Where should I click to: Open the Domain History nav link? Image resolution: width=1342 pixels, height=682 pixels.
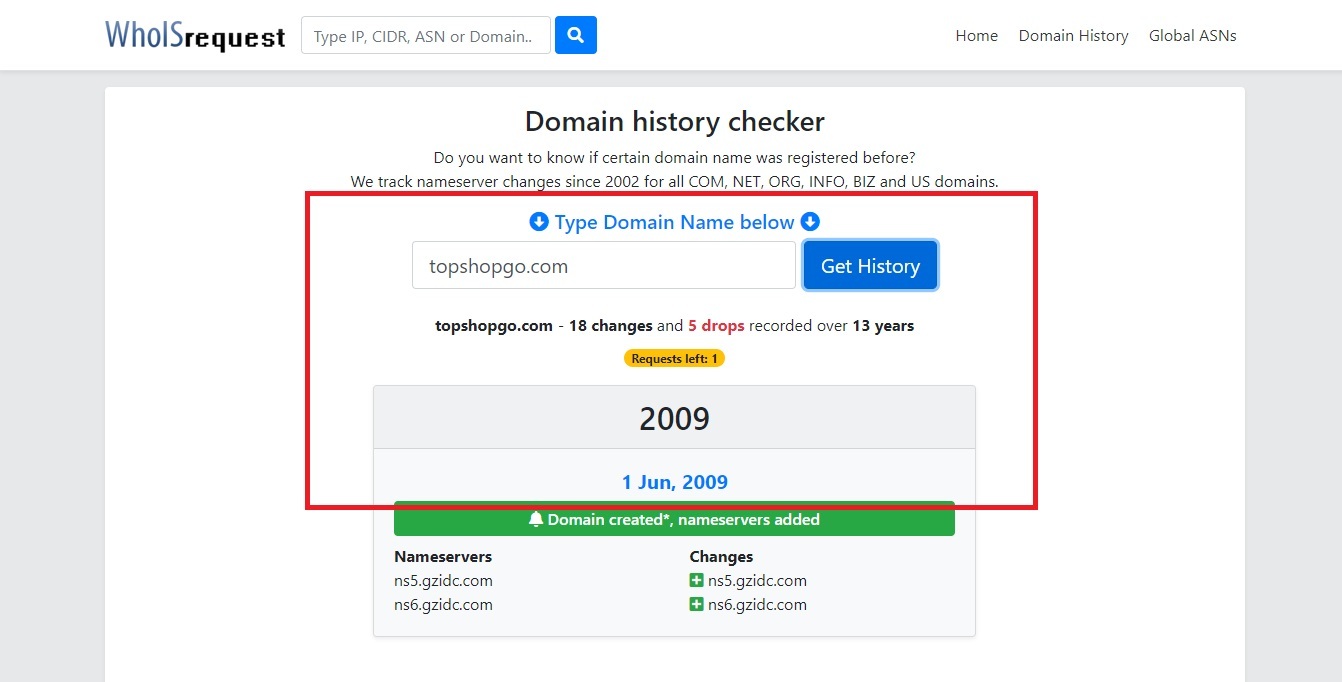tap(1073, 36)
